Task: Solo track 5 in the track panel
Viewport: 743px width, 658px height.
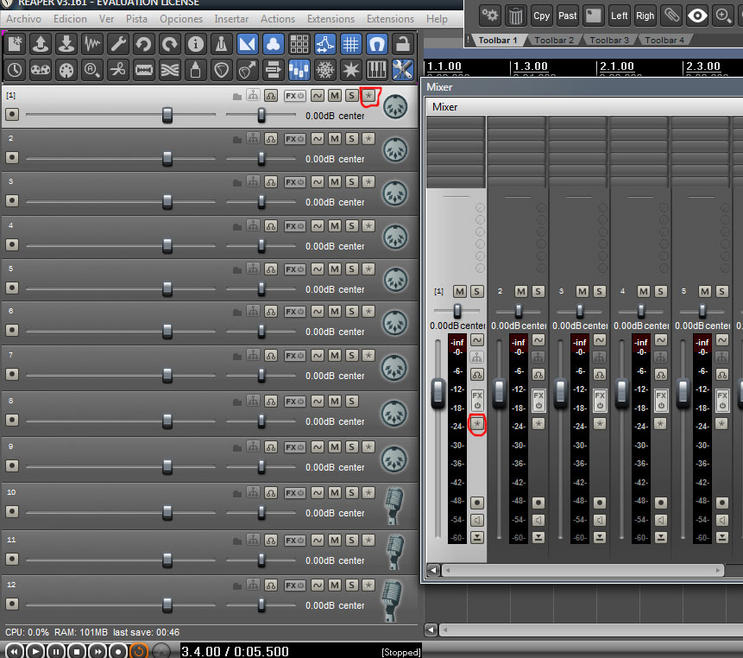Action: [351, 269]
